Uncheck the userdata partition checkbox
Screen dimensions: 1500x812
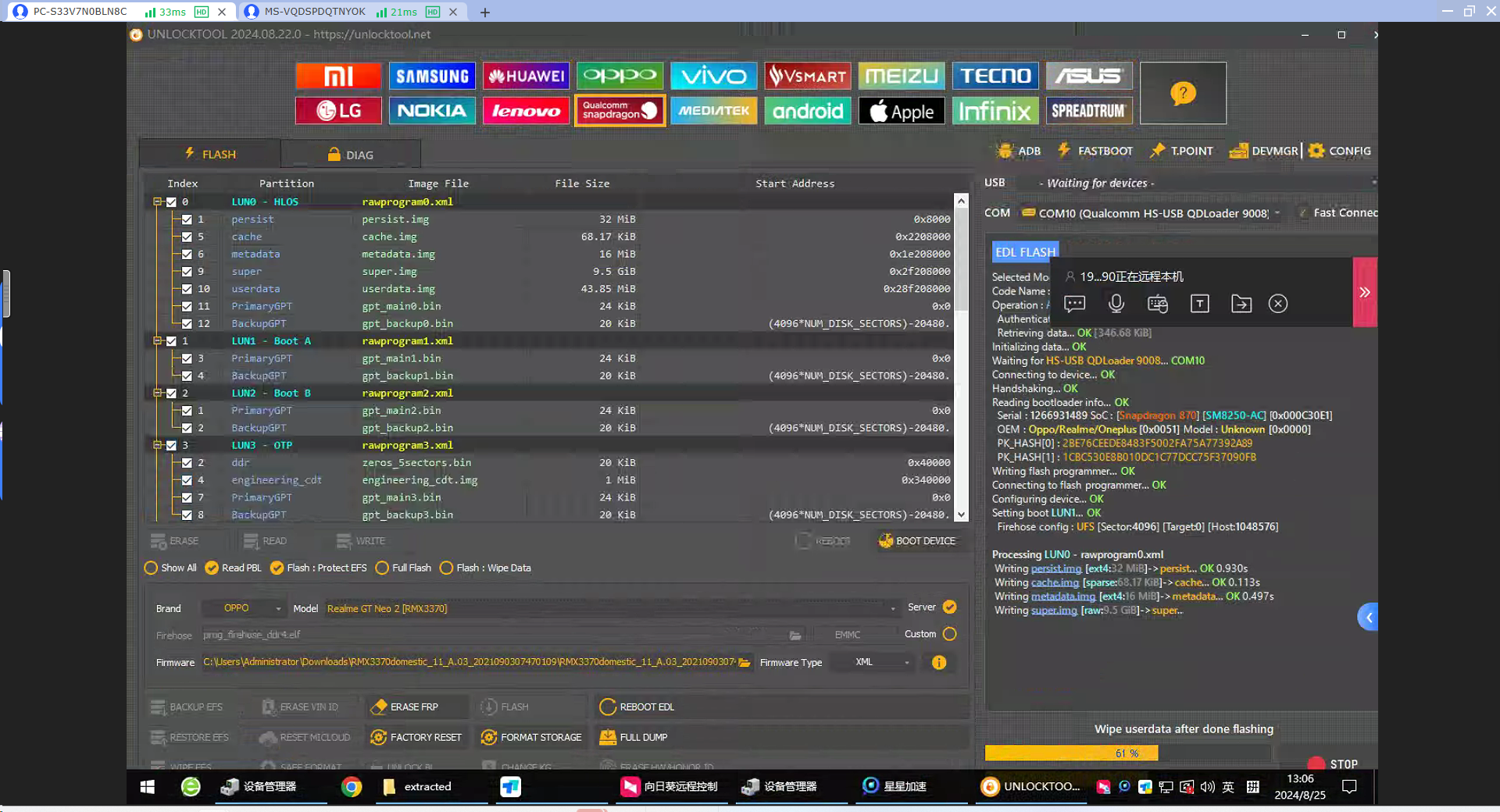[x=187, y=289]
